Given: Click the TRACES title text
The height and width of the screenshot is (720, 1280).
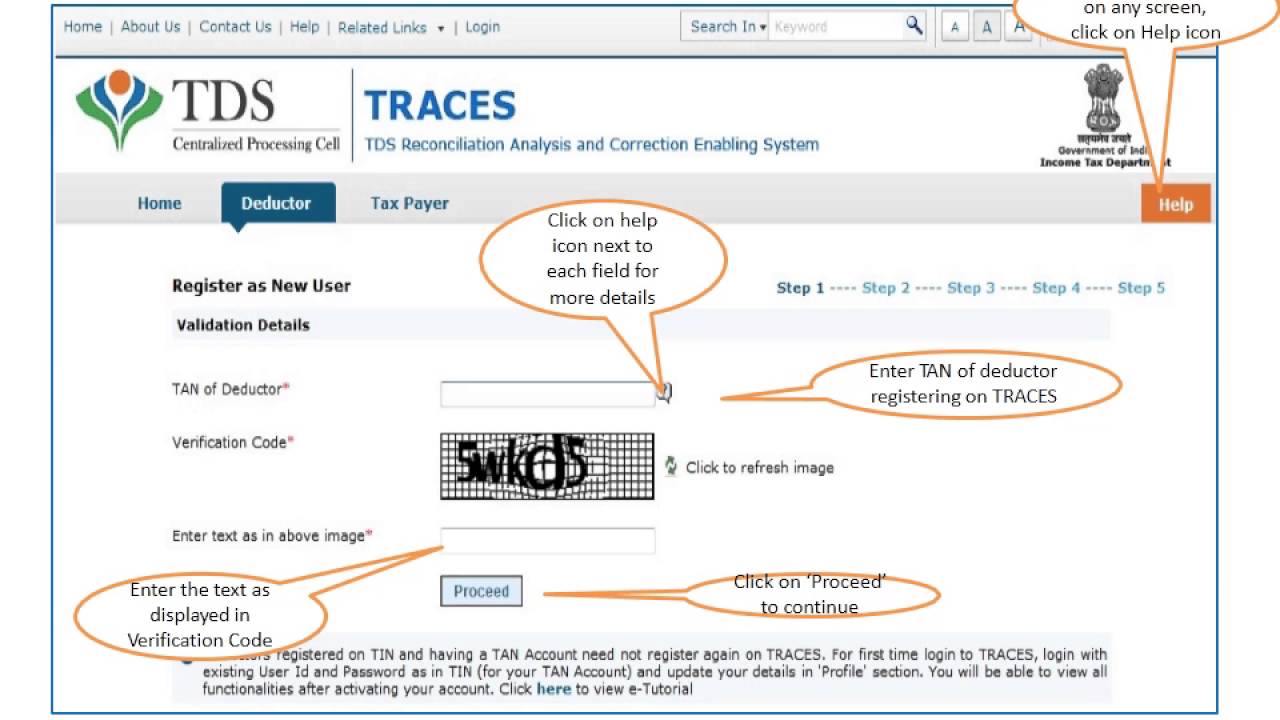Looking at the screenshot, I should coord(440,105).
